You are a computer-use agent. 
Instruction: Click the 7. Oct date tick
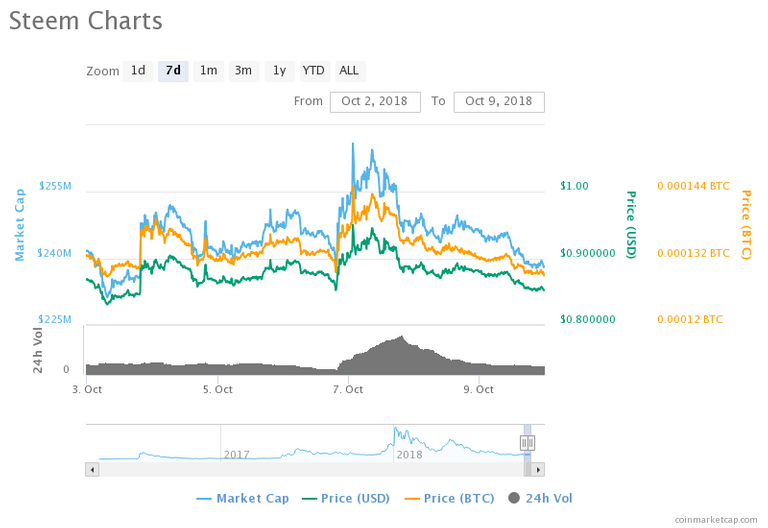[x=348, y=389]
